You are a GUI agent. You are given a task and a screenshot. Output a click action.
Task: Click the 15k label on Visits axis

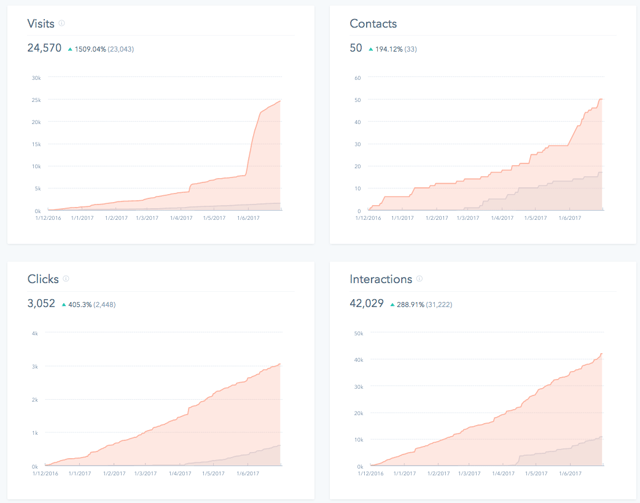click(x=36, y=144)
